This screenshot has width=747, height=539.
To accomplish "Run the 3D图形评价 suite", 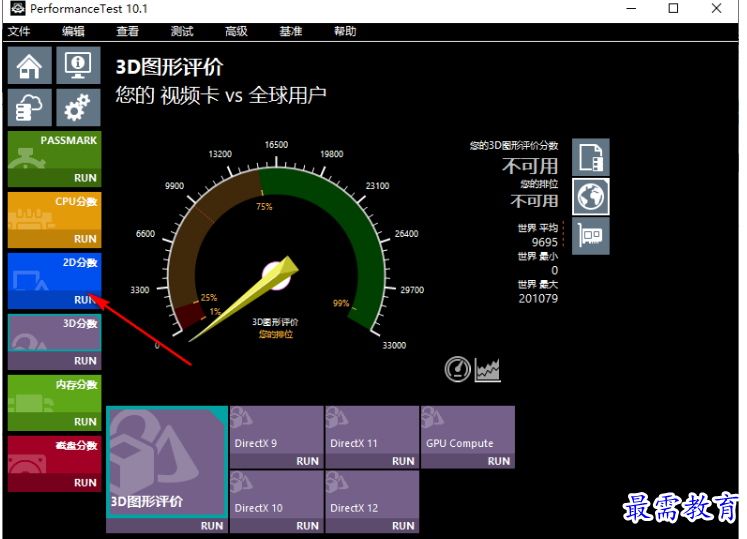I will click(212, 526).
